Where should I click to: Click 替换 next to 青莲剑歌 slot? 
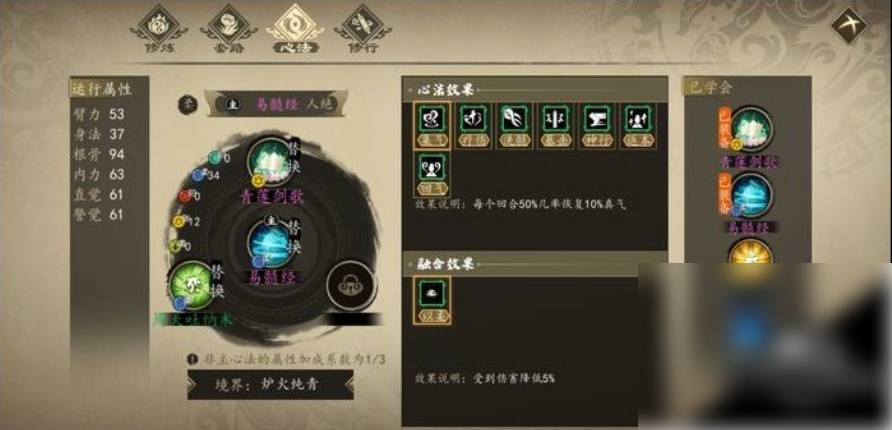coord(295,156)
